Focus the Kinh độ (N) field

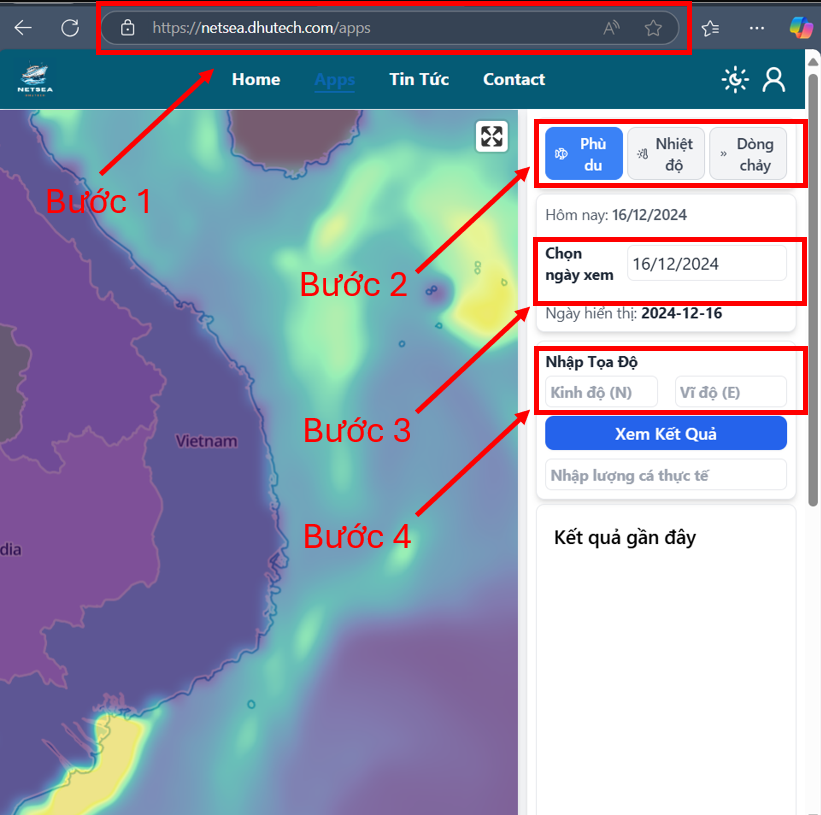pos(601,392)
